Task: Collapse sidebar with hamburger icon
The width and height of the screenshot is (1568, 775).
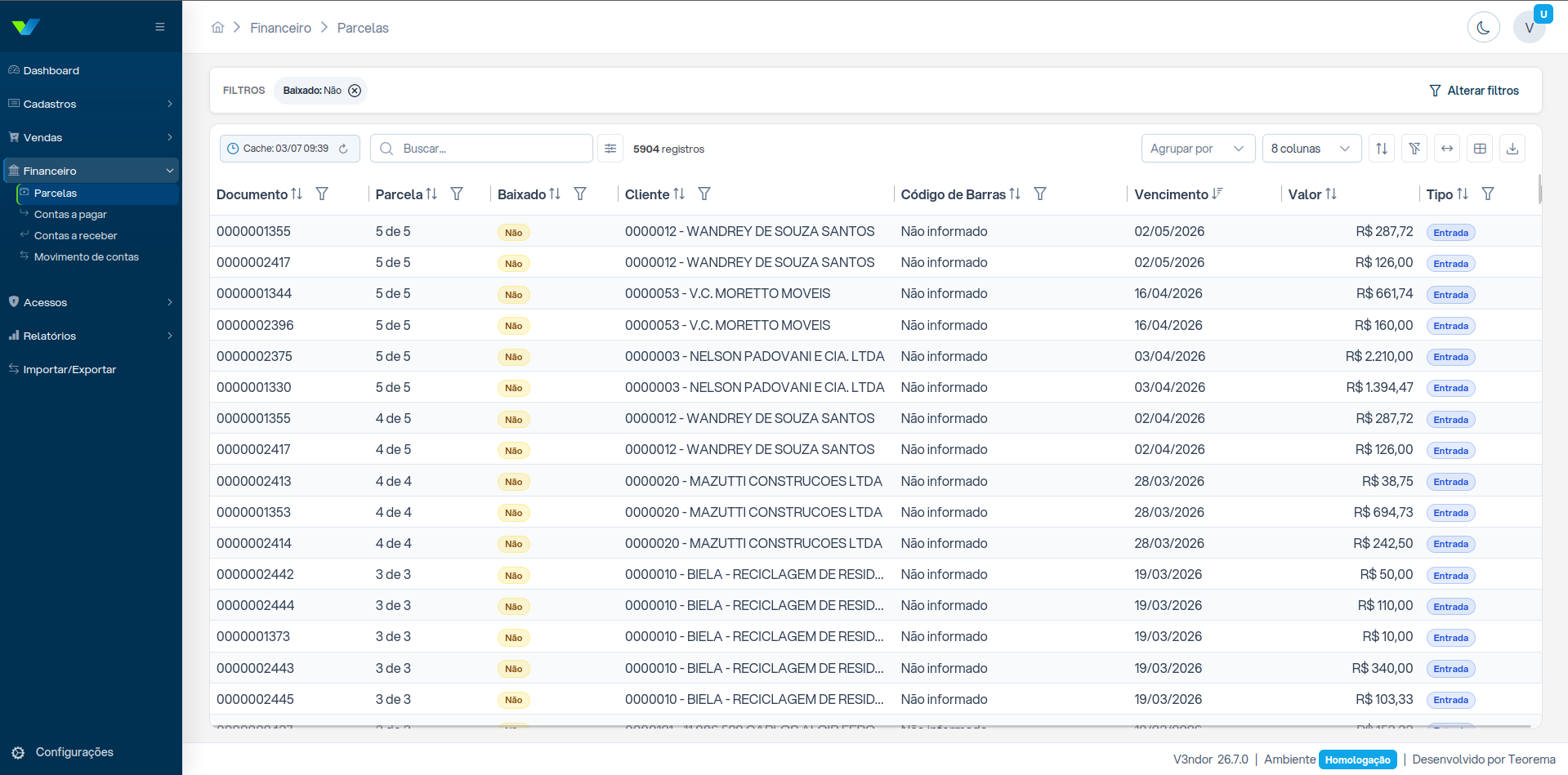Action: pyautogui.click(x=160, y=27)
